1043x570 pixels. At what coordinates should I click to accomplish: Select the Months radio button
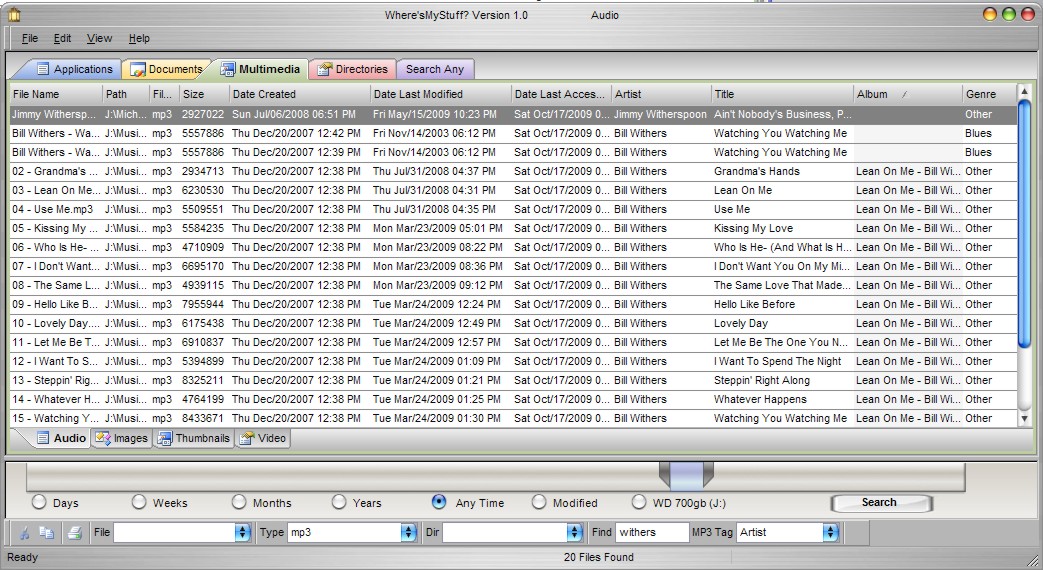(x=239, y=502)
